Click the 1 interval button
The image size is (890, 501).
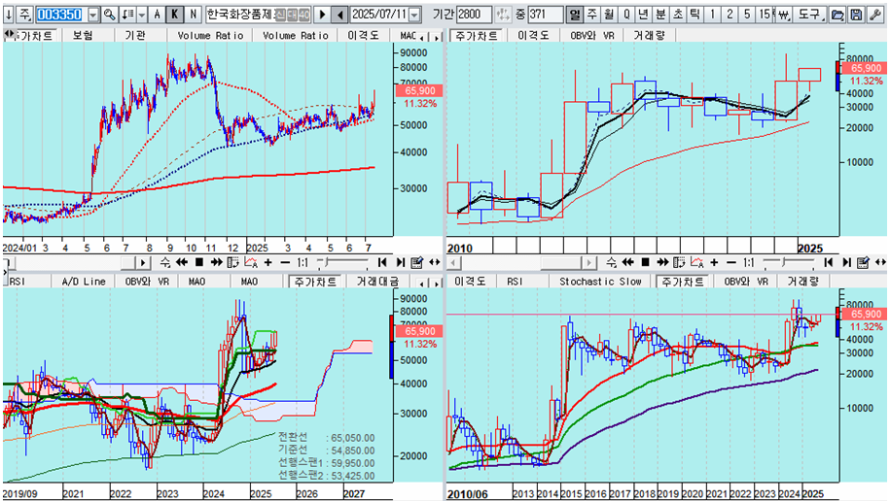[713, 14]
